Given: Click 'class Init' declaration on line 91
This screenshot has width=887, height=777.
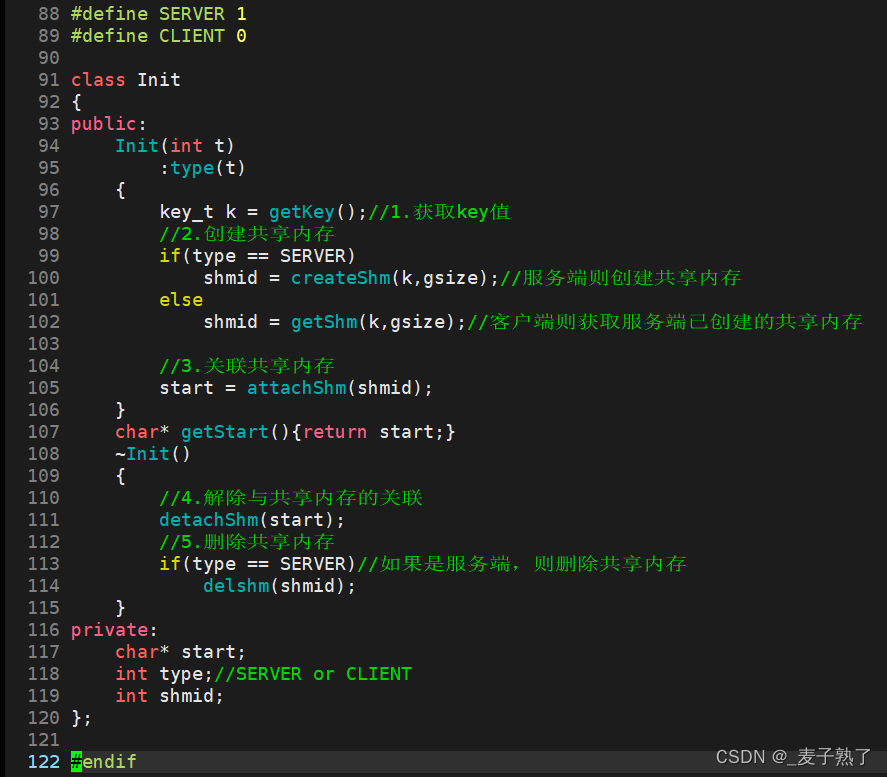Looking at the screenshot, I should tap(126, 80).
